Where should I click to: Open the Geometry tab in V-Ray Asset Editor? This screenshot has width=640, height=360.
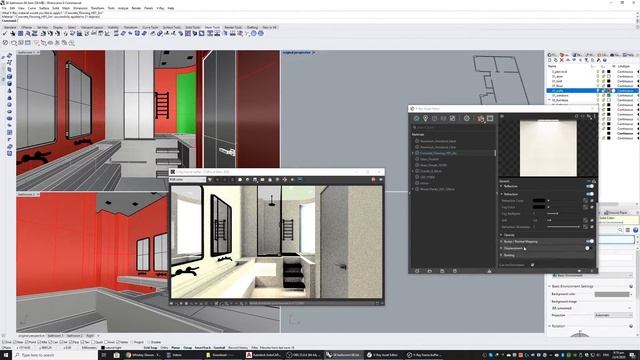434,118
